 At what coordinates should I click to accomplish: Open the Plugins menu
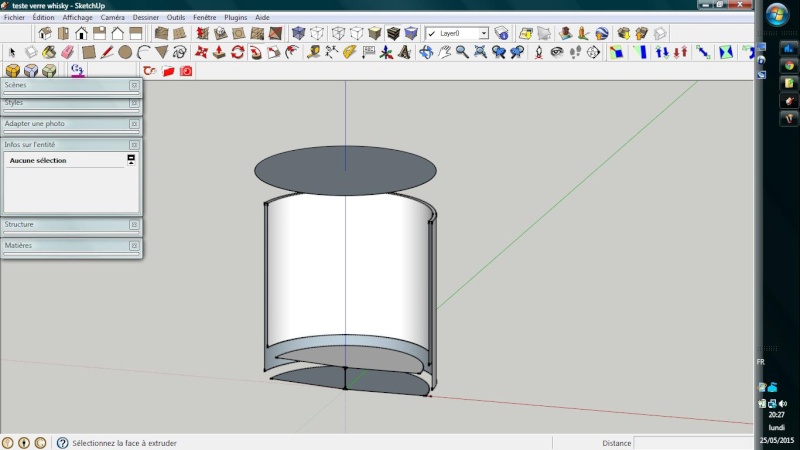(236, 17)
